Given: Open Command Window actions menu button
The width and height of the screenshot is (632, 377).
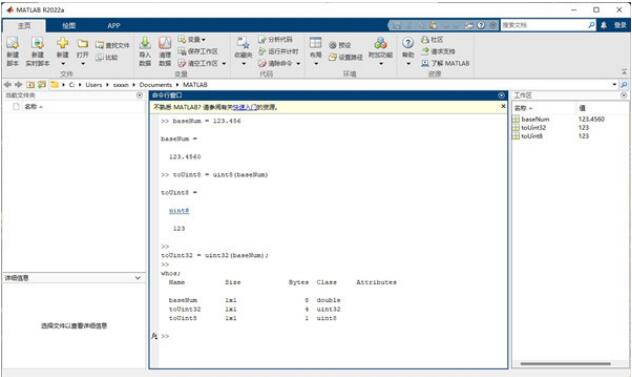Looking at the screenshot, I should (x=501, y=95).
